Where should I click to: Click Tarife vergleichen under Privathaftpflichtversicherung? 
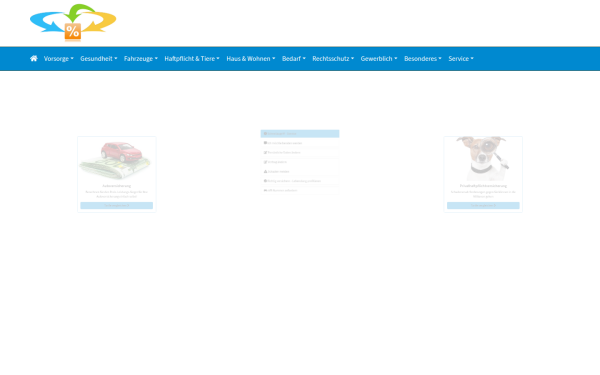tap(483, 205)
